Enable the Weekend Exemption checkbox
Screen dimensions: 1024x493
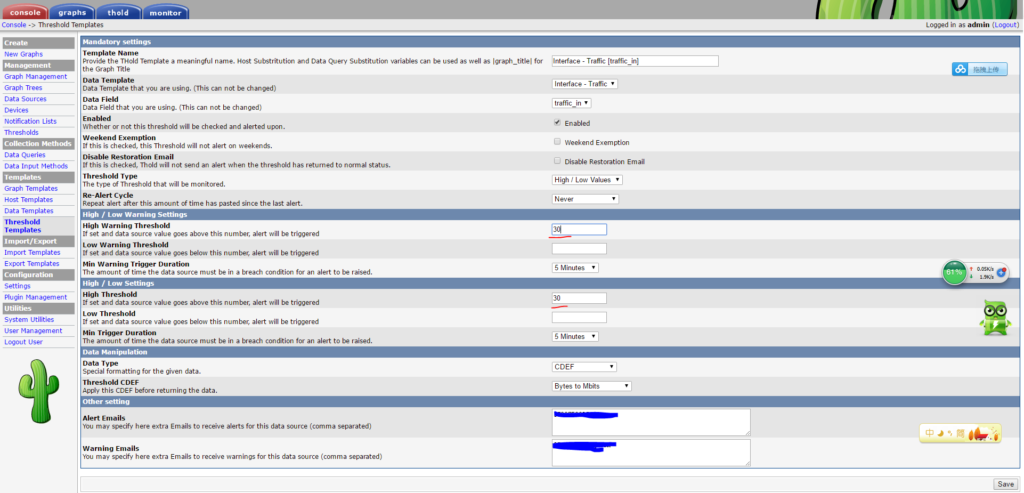(x=557, y=142)
